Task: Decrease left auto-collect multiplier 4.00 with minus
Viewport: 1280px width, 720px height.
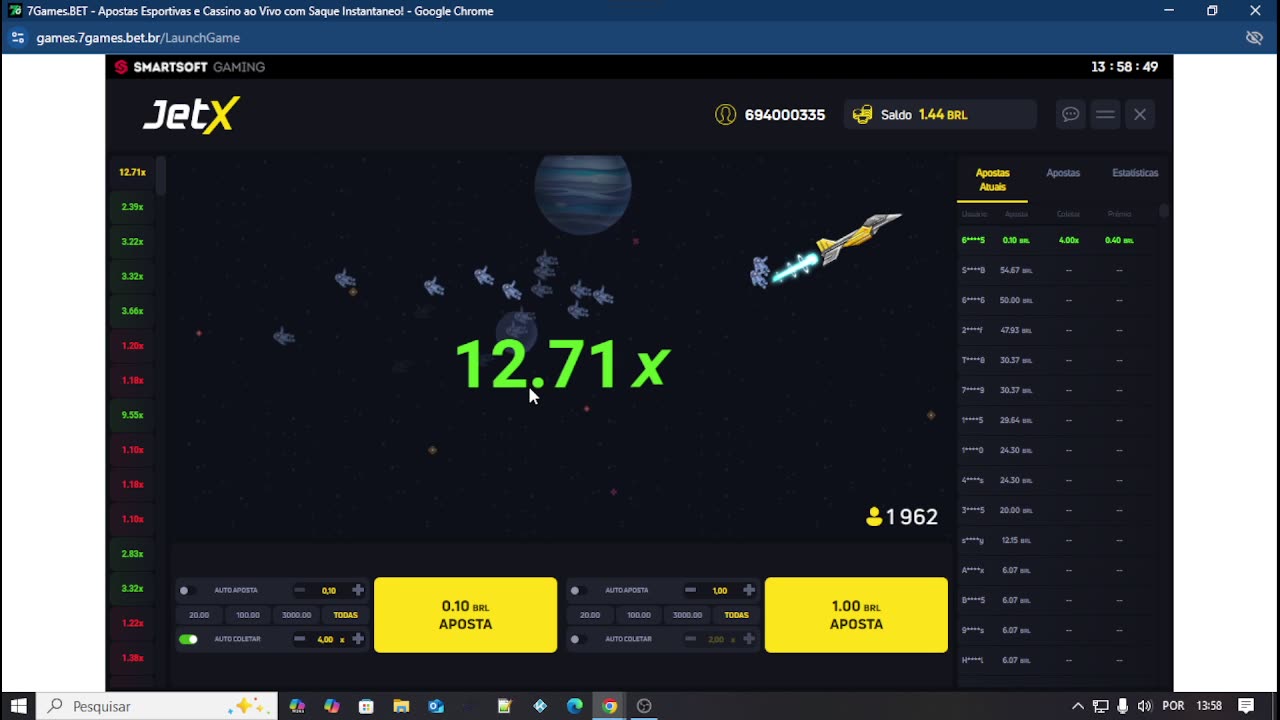Action: 299,639
